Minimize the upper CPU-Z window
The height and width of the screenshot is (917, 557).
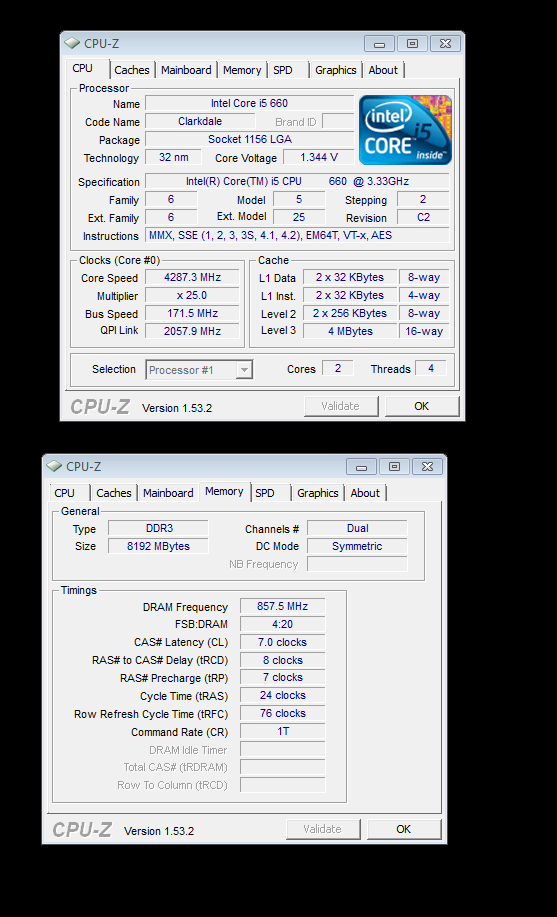[380, 43]
